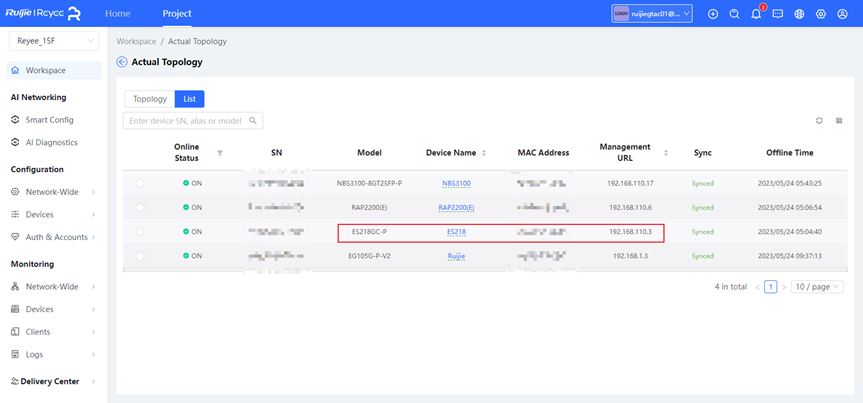Image resolution: width=863 pixels, height=403 pixels.
Task: Sort by Management URL arrows
Action: (x=666, y=153)
